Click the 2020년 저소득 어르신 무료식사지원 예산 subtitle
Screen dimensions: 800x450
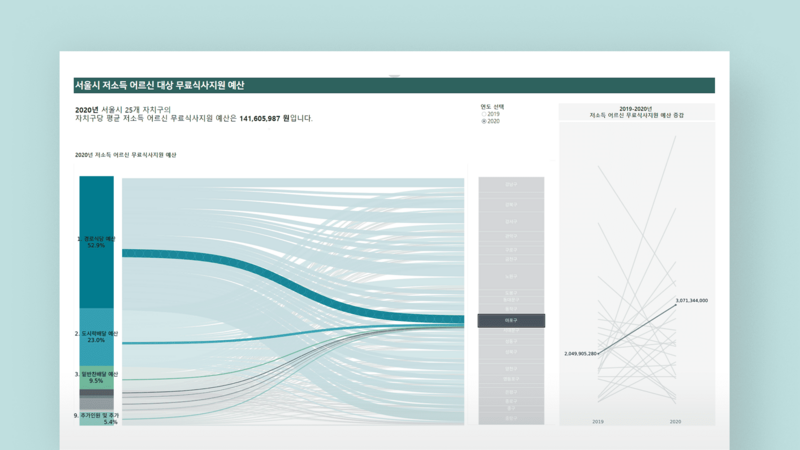coord(126,155)
